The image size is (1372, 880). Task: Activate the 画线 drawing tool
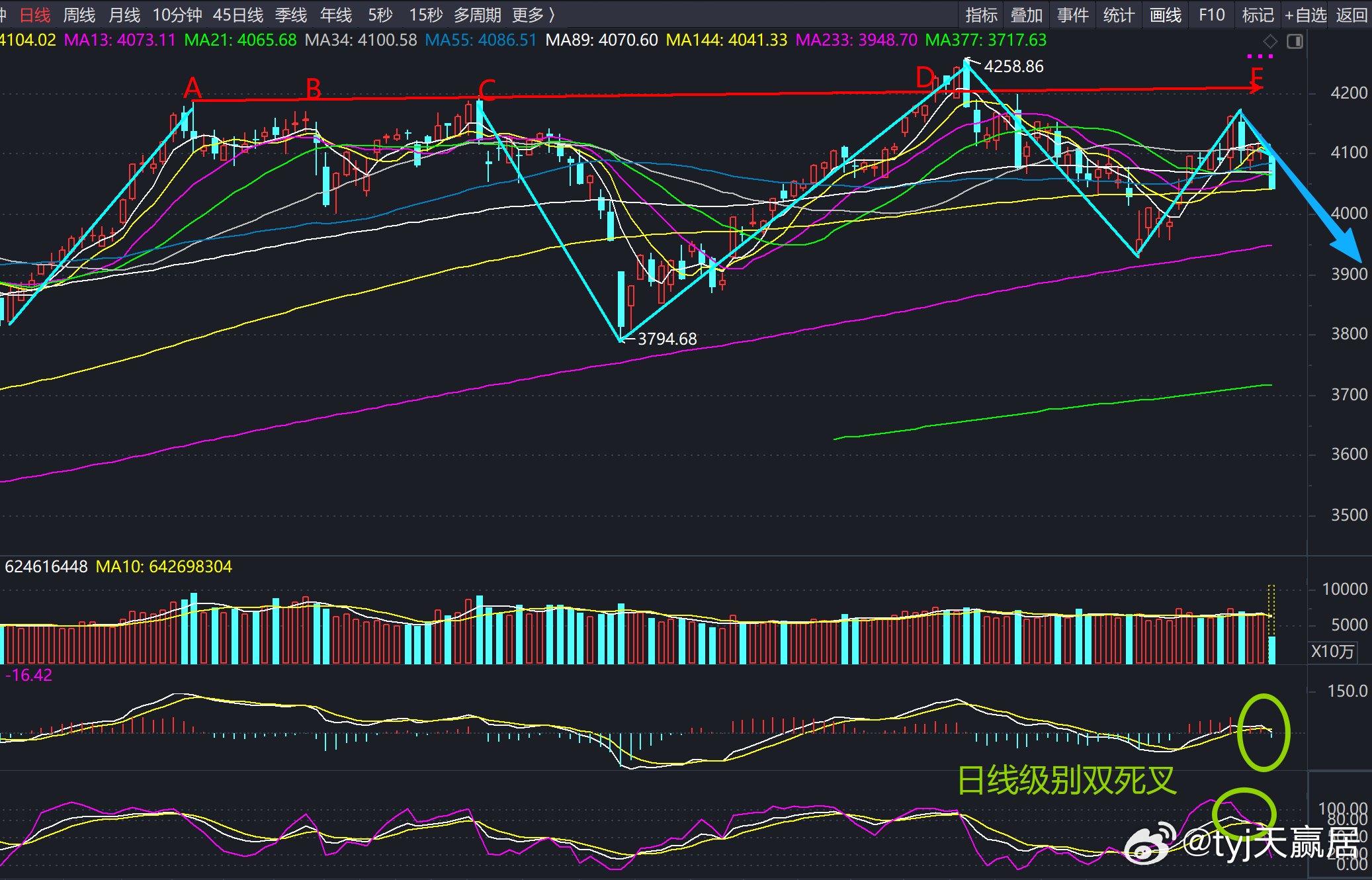click(x=1165, y=15)
